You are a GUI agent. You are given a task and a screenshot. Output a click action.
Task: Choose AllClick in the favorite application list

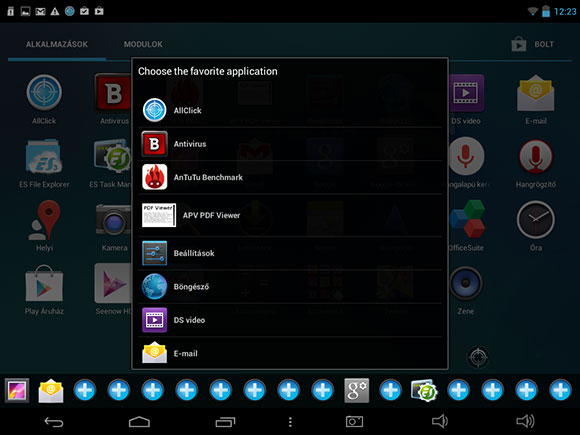click(x=290, y=110)
